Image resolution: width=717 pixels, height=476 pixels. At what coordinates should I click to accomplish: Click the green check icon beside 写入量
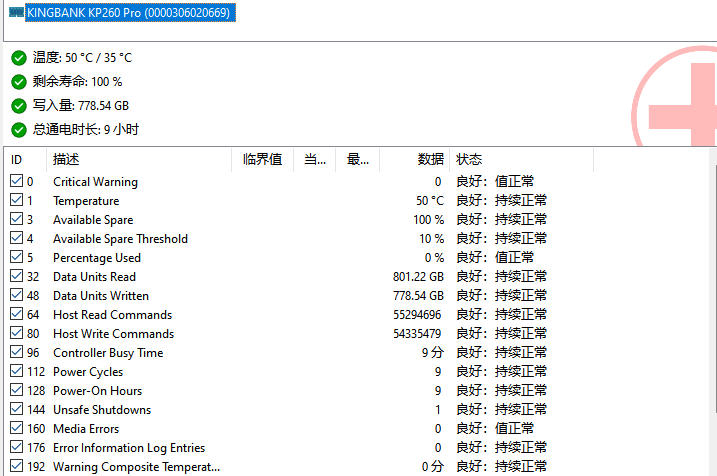19,106
